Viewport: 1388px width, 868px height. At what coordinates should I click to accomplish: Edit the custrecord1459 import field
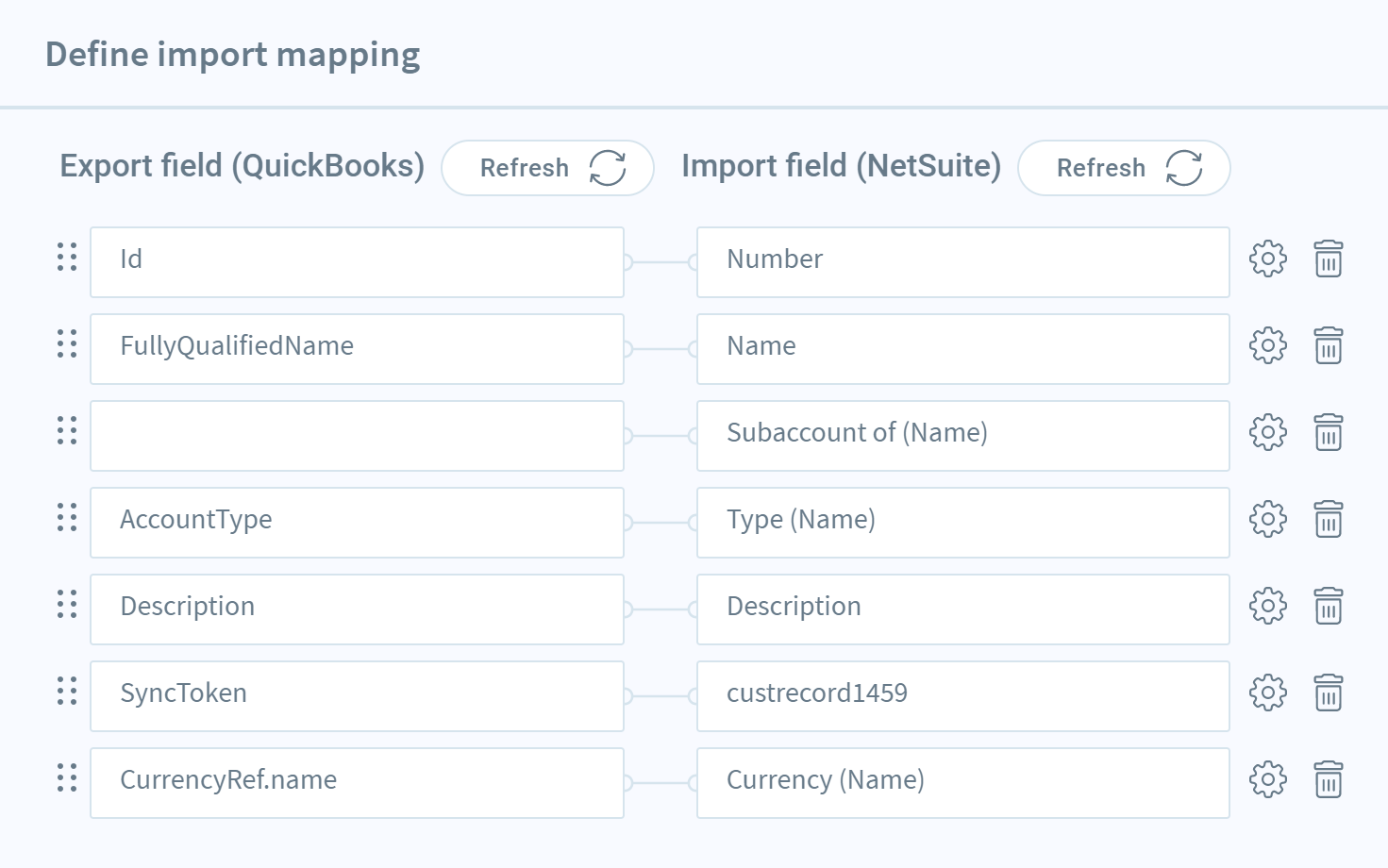(x=963, y=696)
